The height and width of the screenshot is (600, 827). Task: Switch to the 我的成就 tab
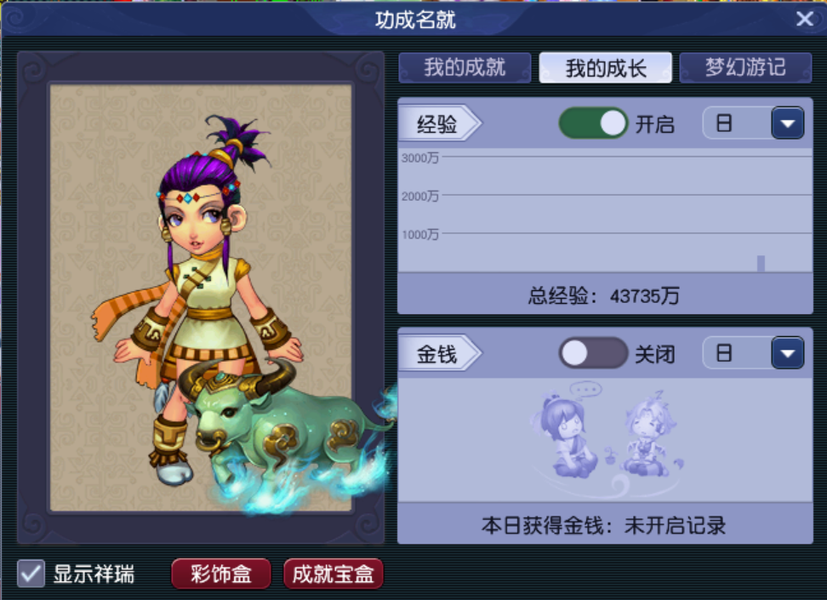point(465,67)
